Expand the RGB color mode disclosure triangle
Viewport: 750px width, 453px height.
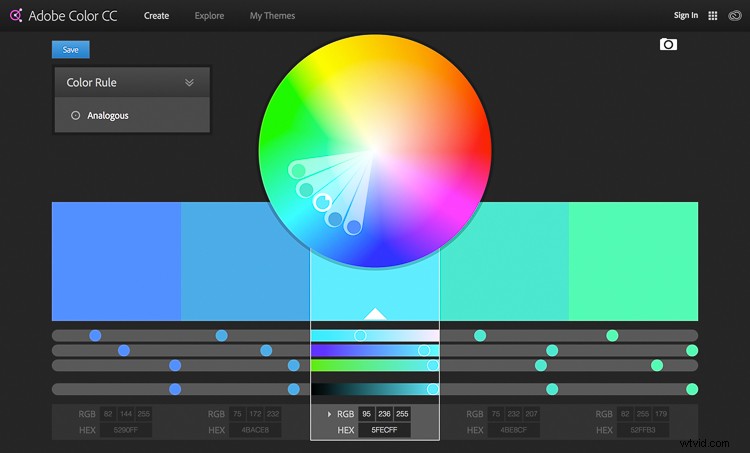(329, 414)
